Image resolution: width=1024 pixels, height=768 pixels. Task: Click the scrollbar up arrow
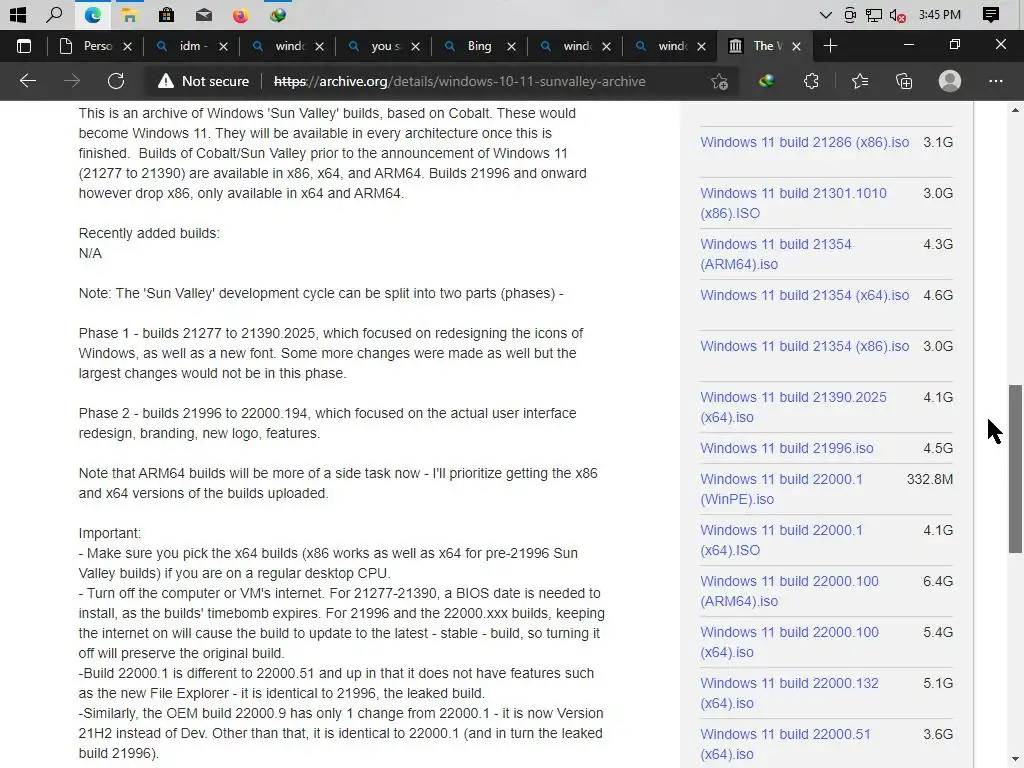point(1016,110)
